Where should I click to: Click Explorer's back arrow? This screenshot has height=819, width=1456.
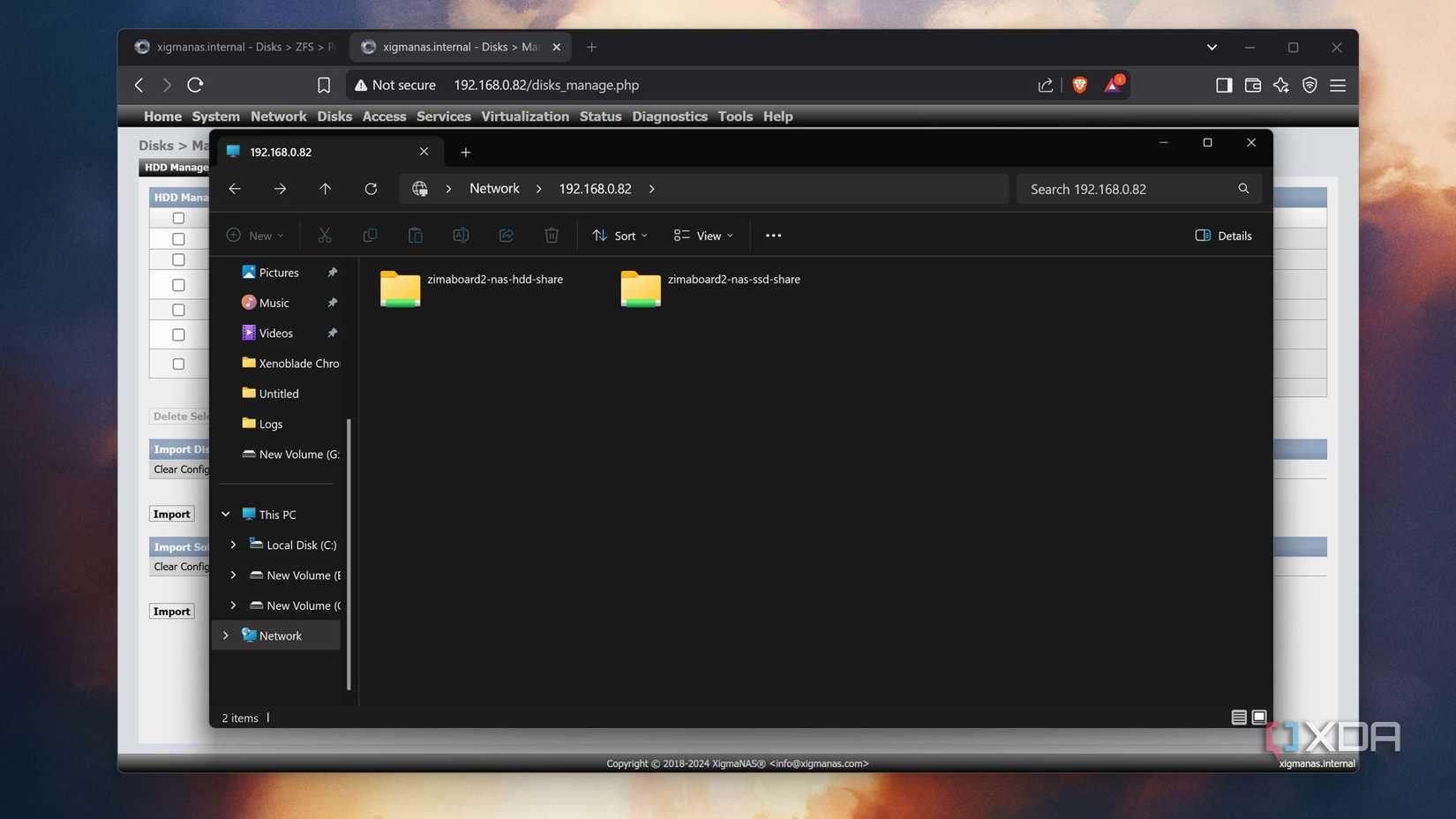[235, 189]
